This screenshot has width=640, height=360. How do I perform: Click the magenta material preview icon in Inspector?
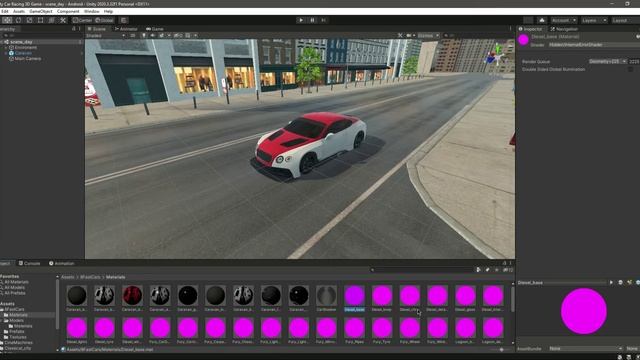tap(523, 40)
